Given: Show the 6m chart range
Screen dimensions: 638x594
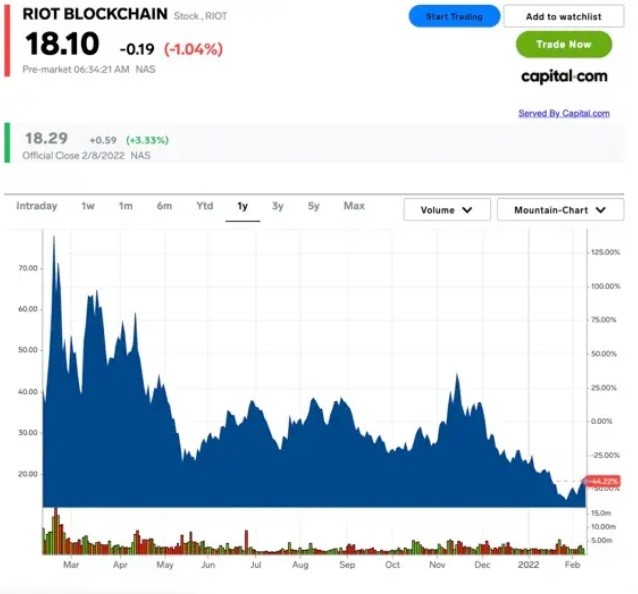Looking at the screenshot, I should pyautogui.click(x=164, y=206).
